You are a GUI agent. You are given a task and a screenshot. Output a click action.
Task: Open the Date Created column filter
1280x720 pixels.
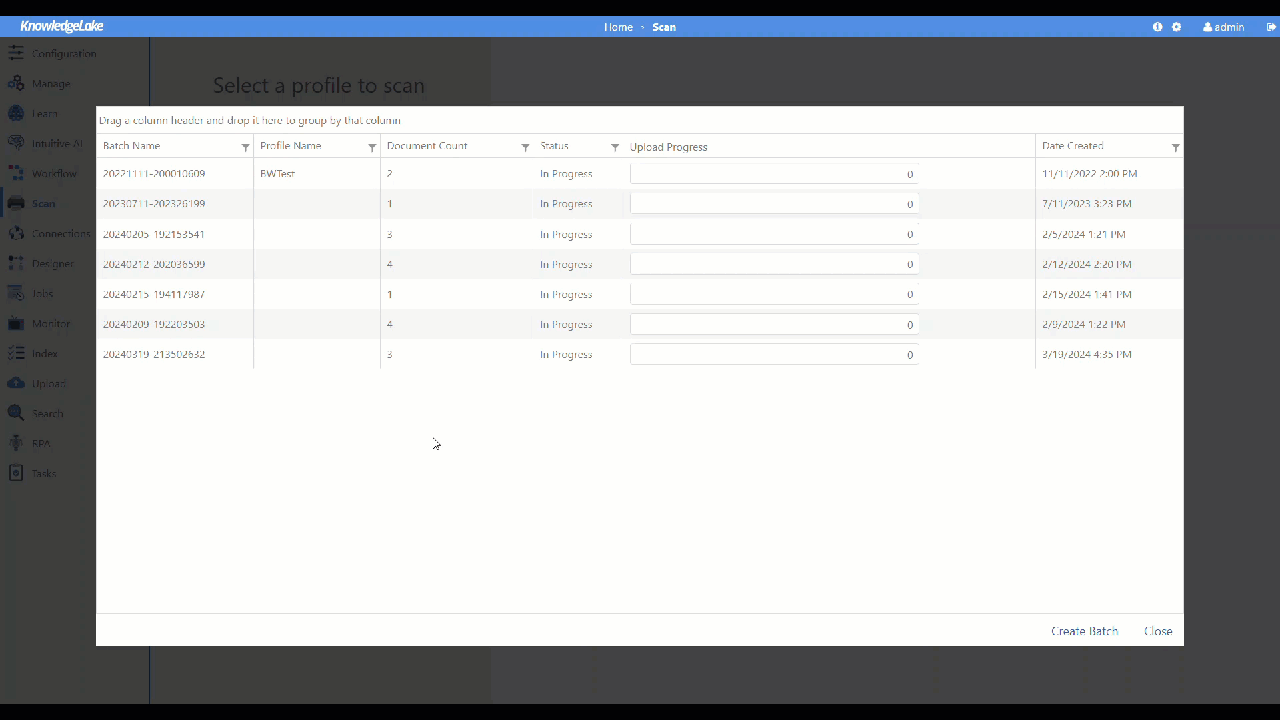pos(1175,147)
